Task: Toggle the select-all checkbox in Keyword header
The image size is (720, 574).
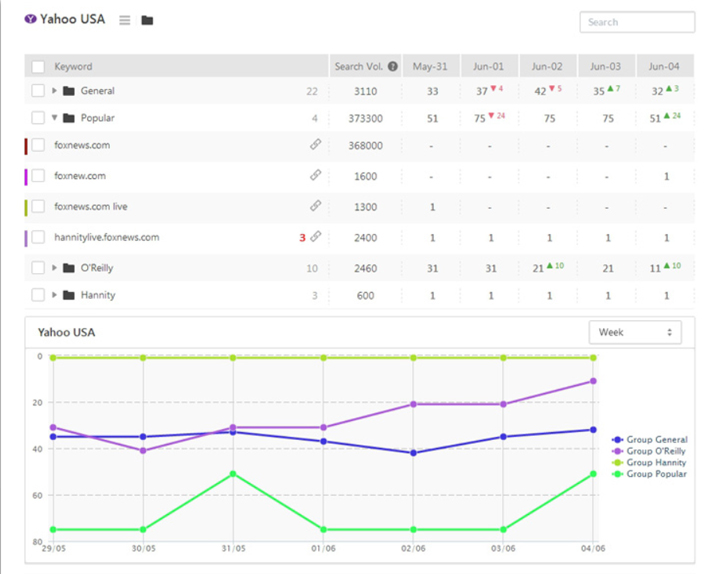Action: (38, 67)
